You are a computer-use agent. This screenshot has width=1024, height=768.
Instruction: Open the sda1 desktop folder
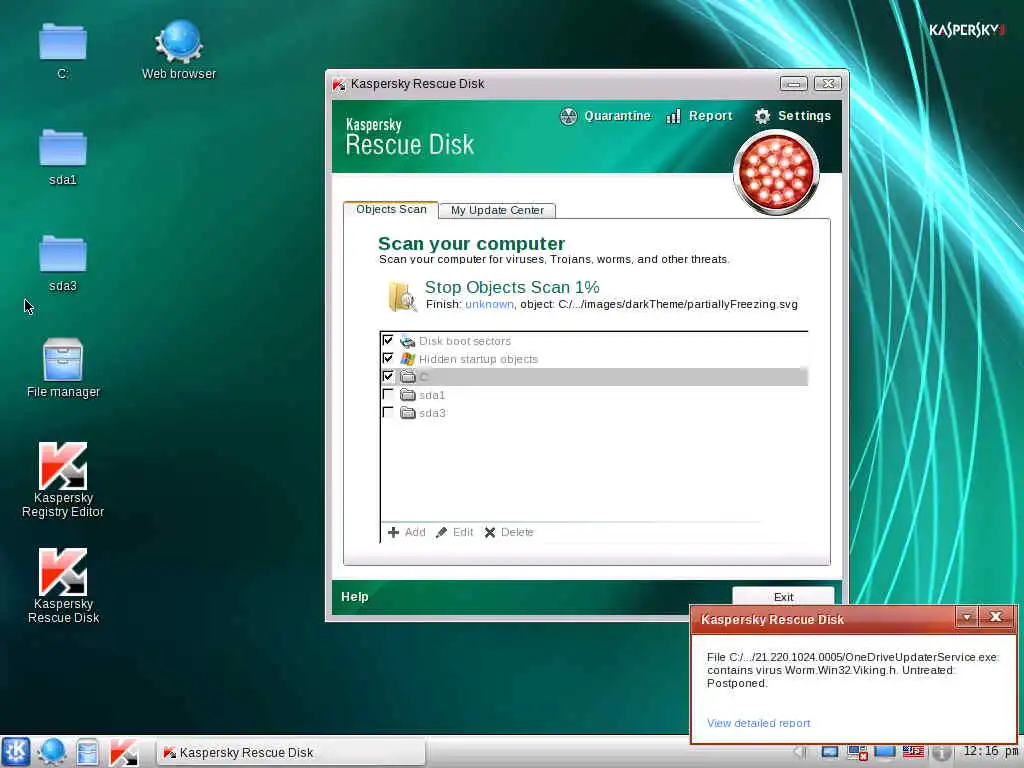click(x=62, y=157)
